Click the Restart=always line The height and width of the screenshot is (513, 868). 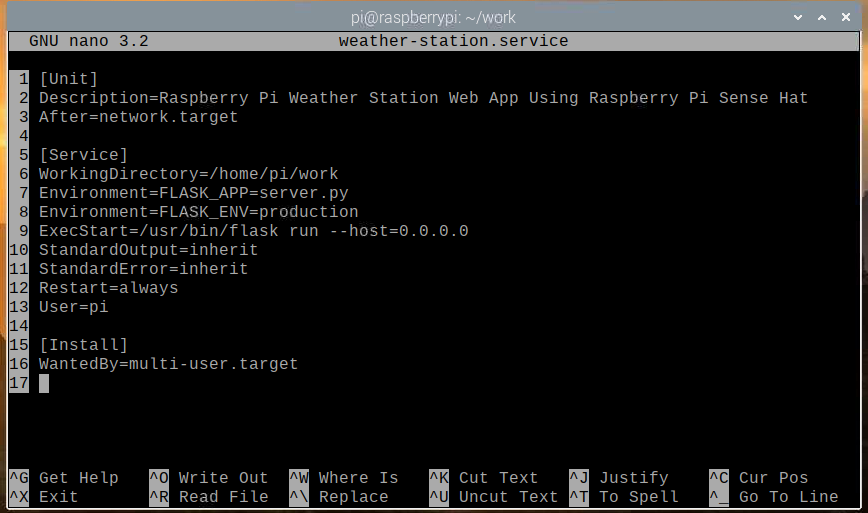click(108, 288)
